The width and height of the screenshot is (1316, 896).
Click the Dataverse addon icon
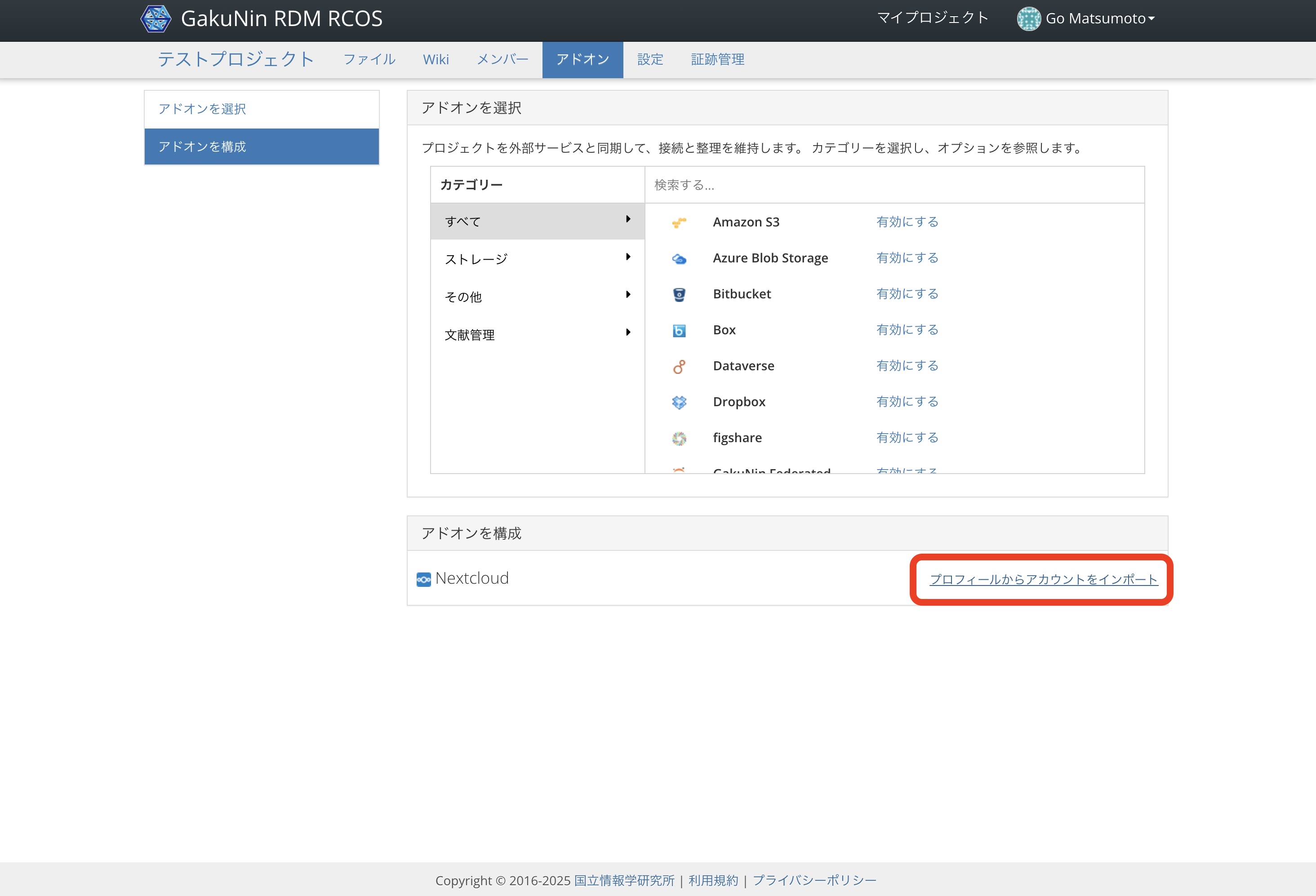tap(679, 366)
